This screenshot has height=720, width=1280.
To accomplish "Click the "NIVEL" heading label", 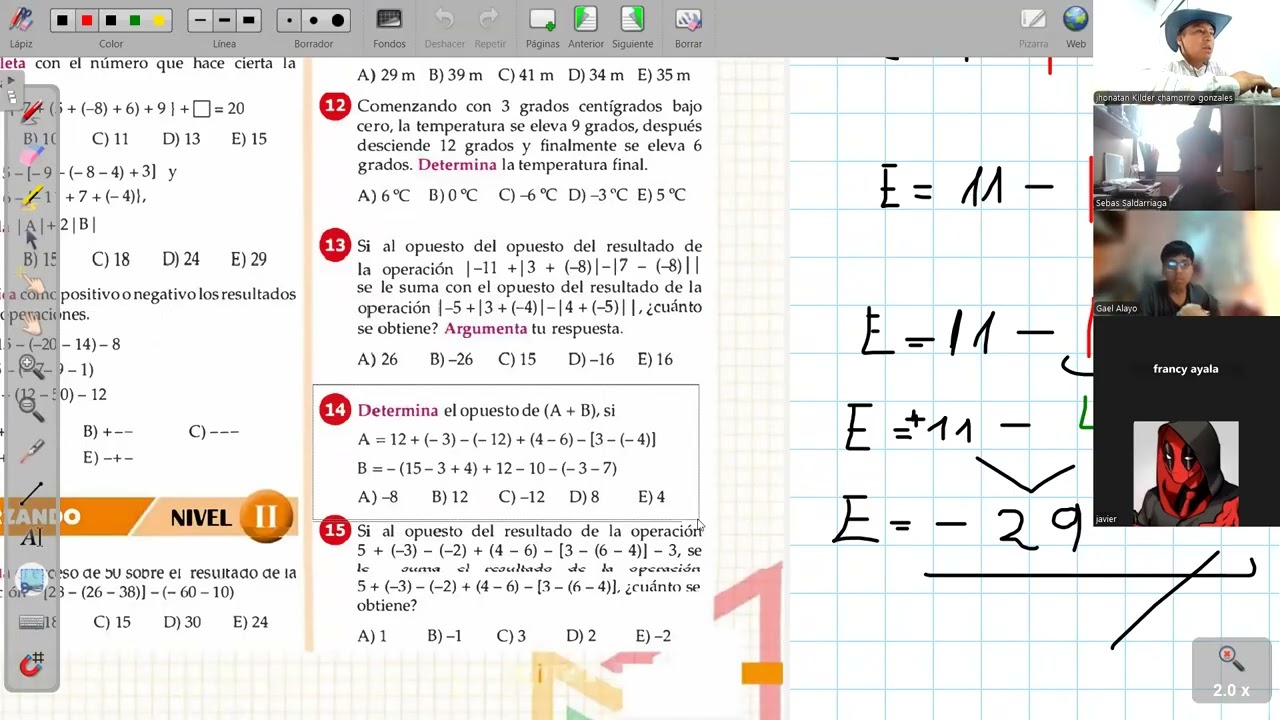I will point(201,518).
